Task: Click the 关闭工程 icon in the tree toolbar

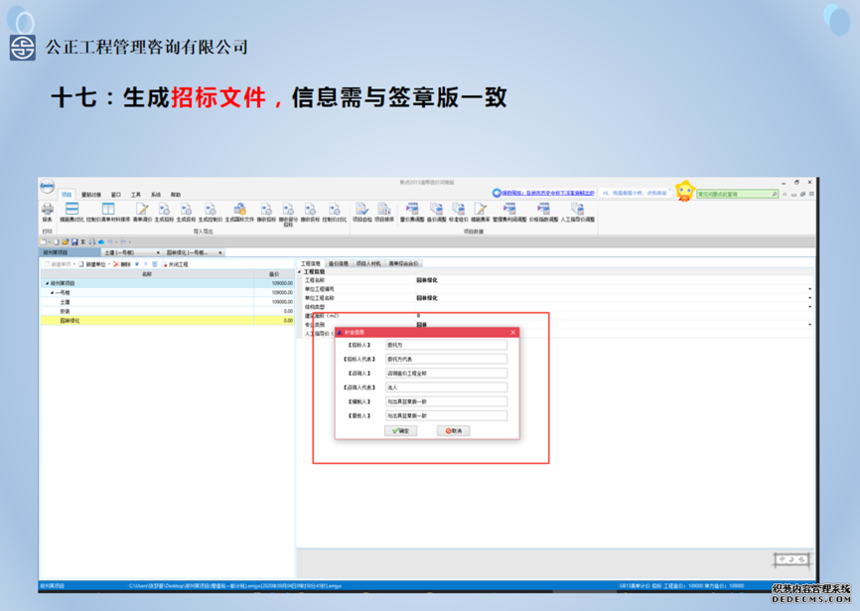Action: point(164,264)
